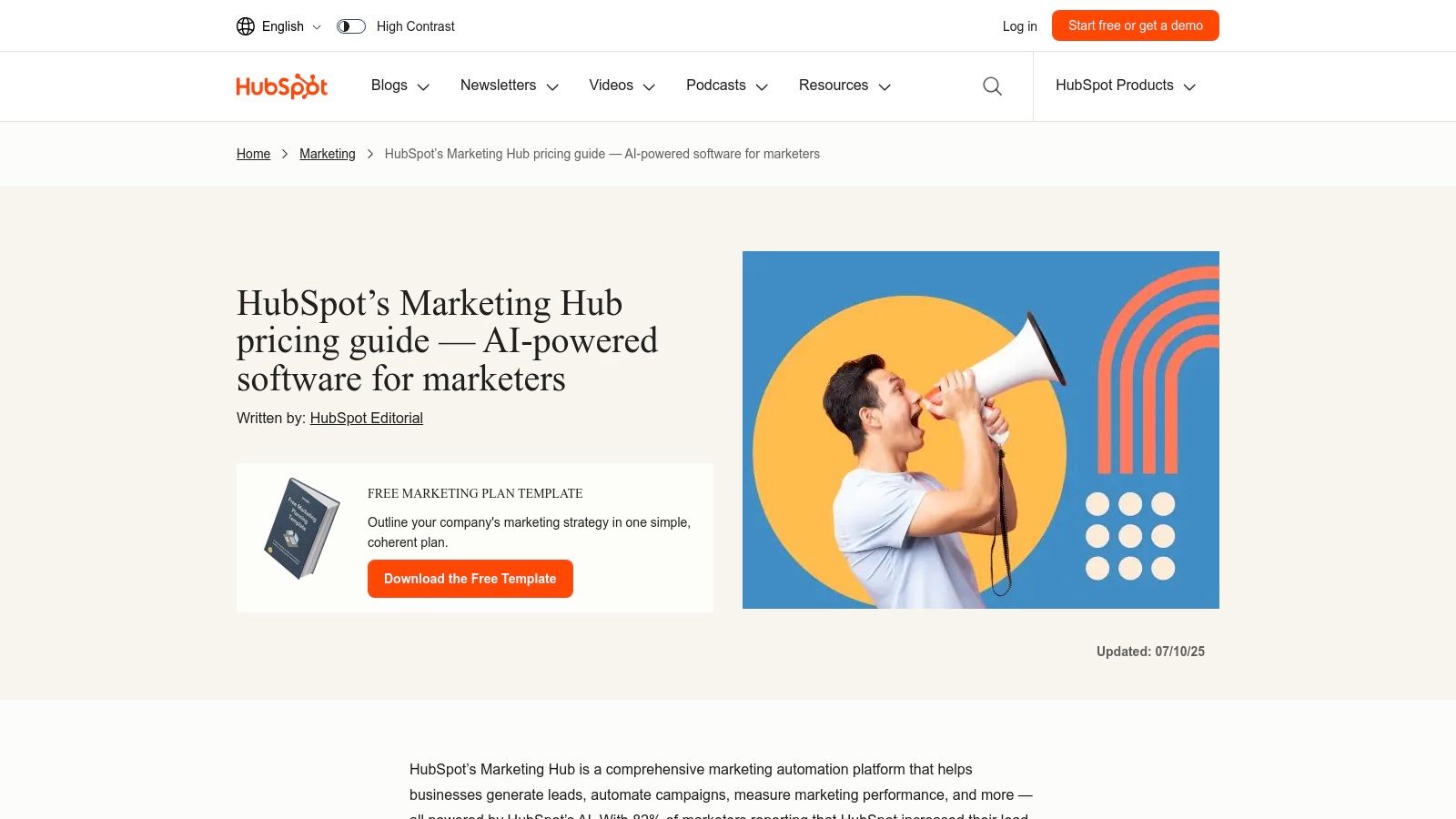The height and width of the screenshot is (819, 1456).
Task: Navigate to Home via breadcrumb
Action: (253, 154)
